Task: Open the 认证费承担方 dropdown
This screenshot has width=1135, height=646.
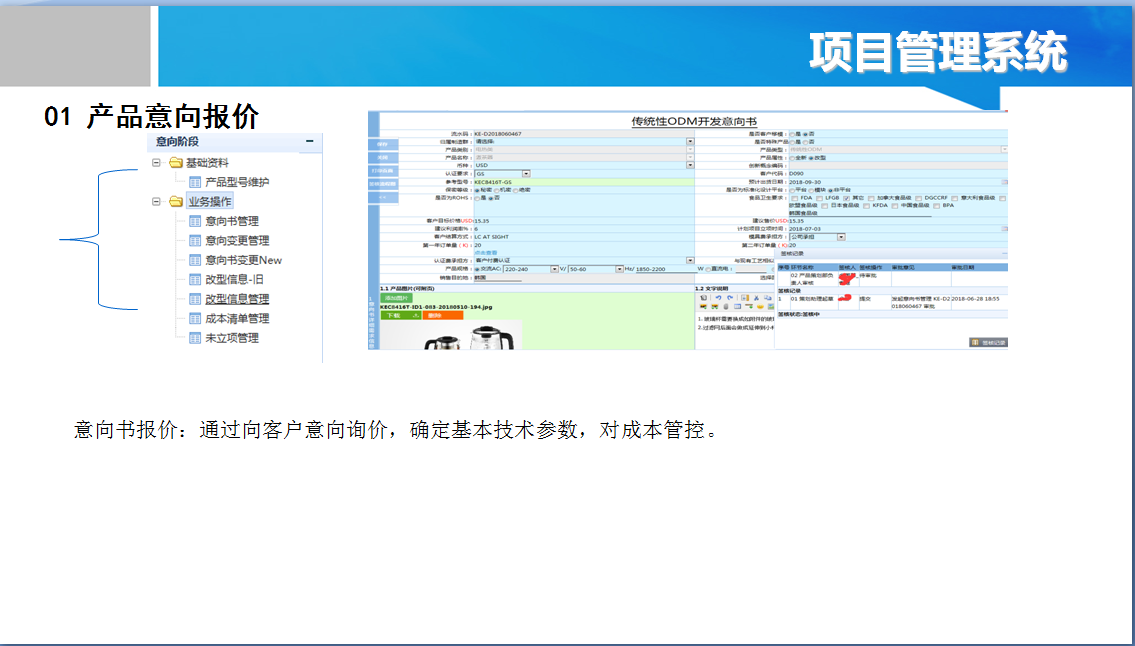Action: tap(690, 260)
